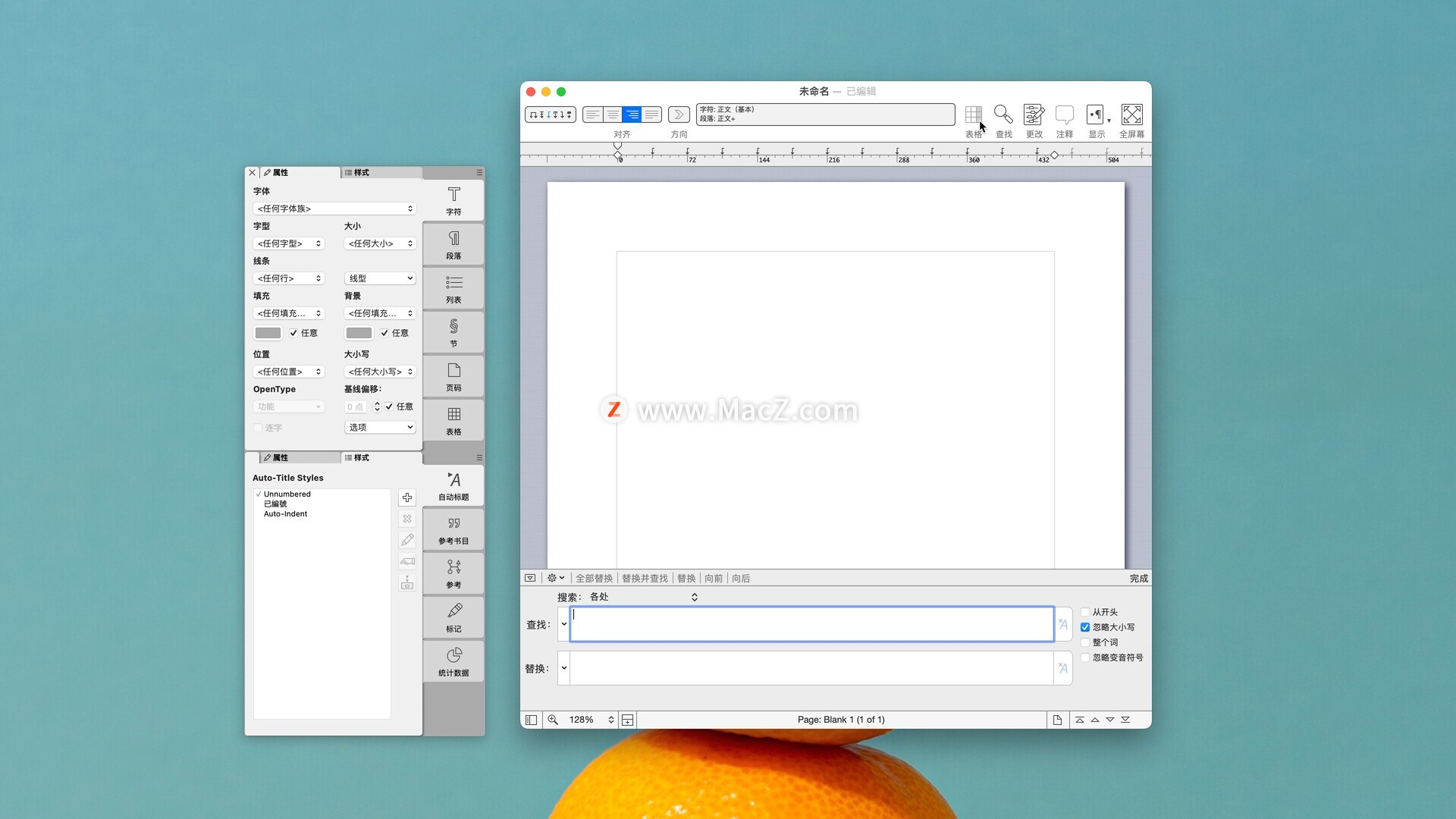Select right alignment button in toolbar
This screenshot has width=1456, height=819.
click(x=632, y=115)
